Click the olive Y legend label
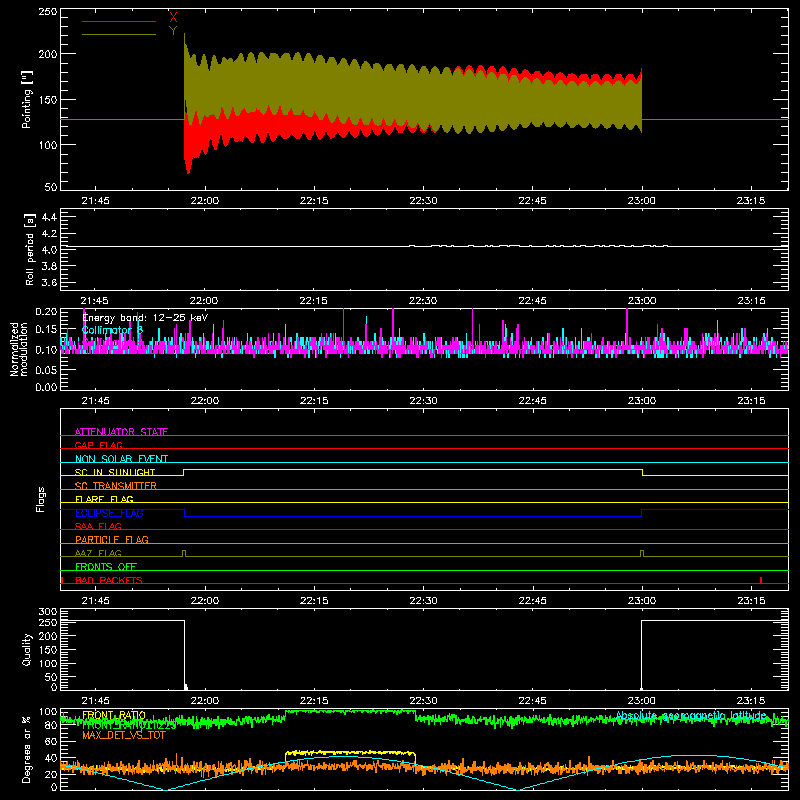The width and height of the screenshot is (800, 800). (x=173, y=31)
